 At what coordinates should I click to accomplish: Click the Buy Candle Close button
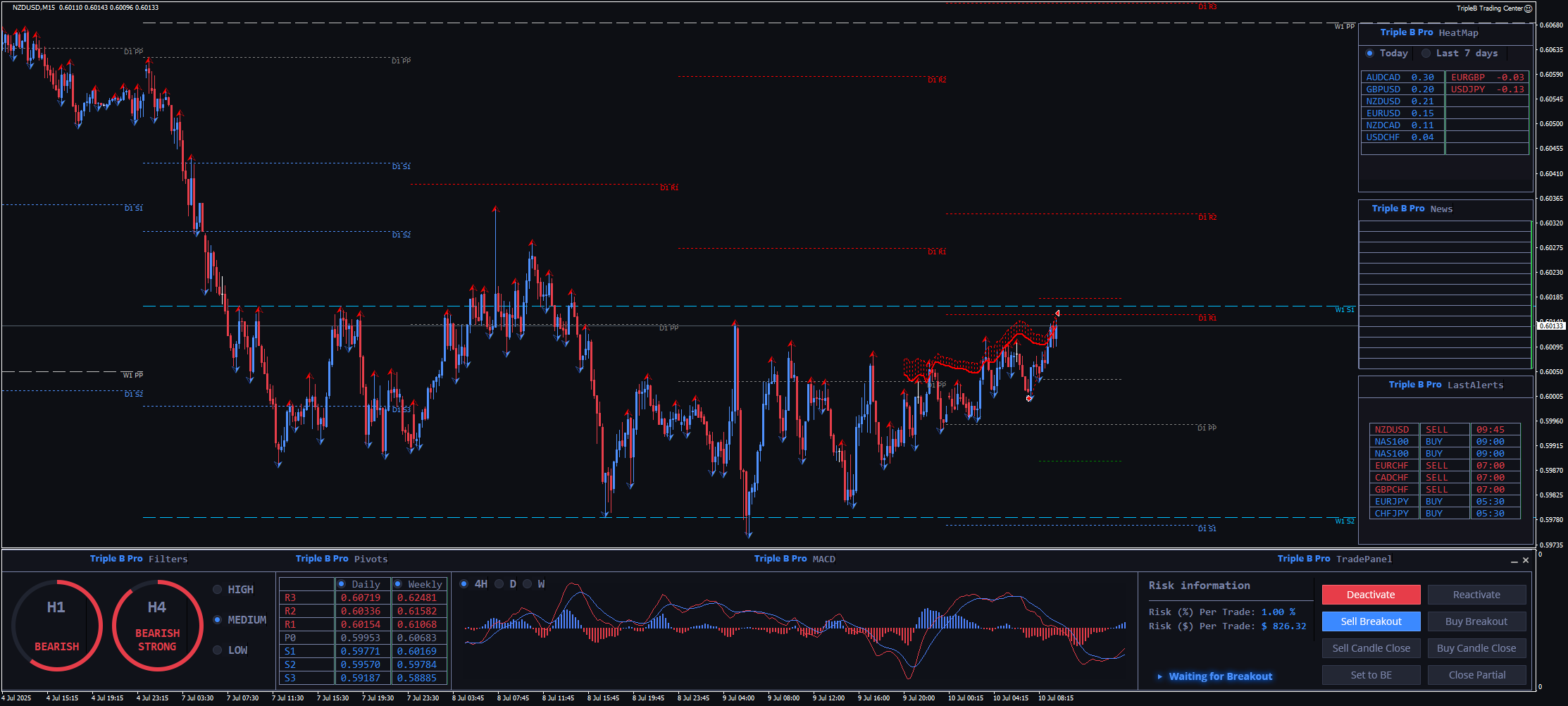click(x=1476, y=648)
